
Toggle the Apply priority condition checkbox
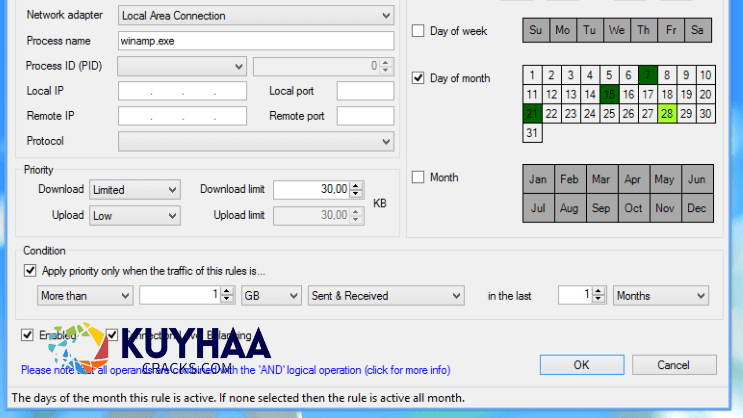click(x=30, y=270)
